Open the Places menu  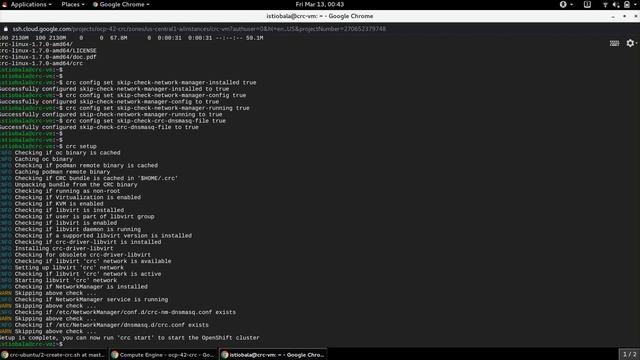[73, 4]
